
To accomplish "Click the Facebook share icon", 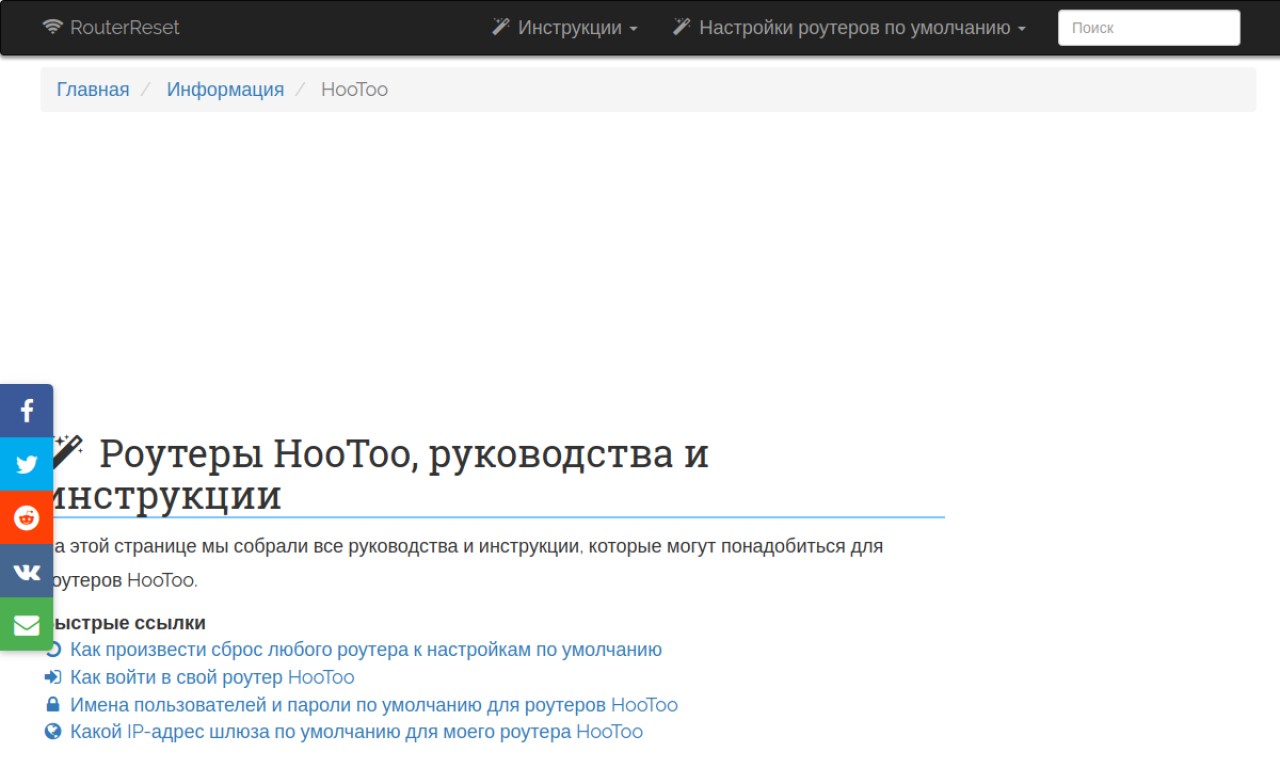I will (27, 410).
